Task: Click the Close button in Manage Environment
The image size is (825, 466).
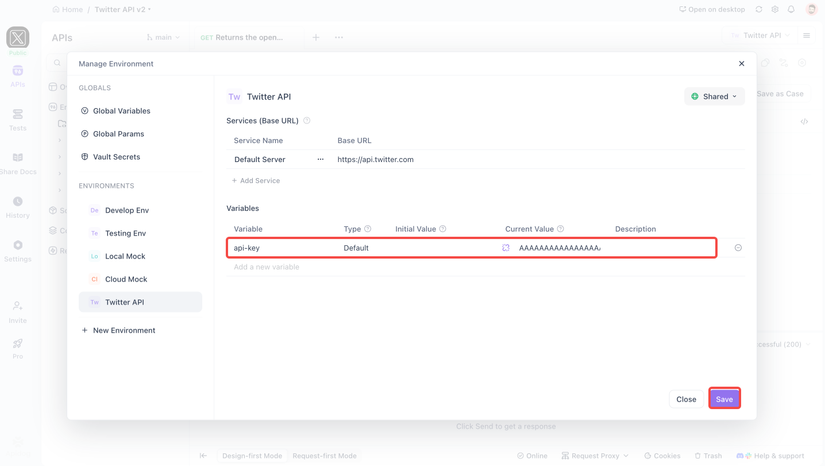Action: coord(686,399)
